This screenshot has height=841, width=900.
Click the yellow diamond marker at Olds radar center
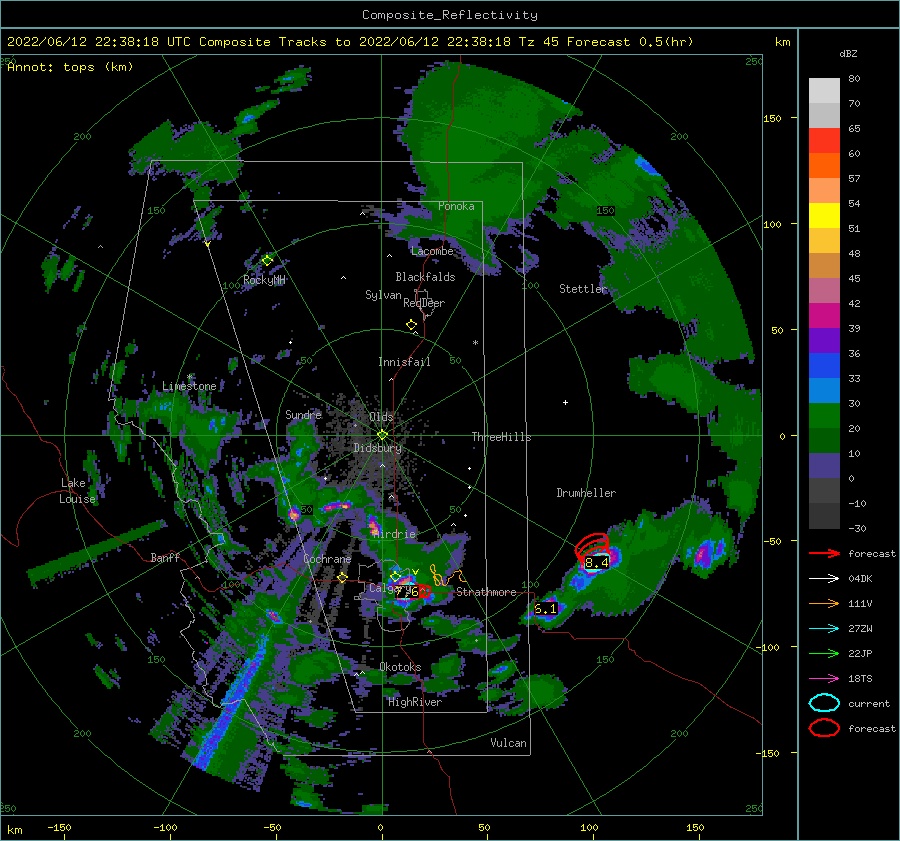click(382, 435)
